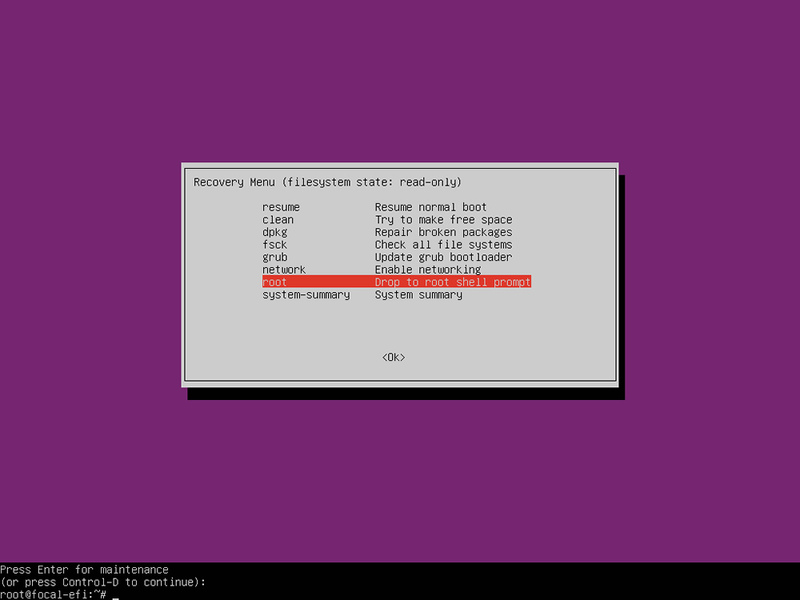Click the Recovery Menu title text
The height and width of the screenshot is (600, 800).
tap(327, 182)
